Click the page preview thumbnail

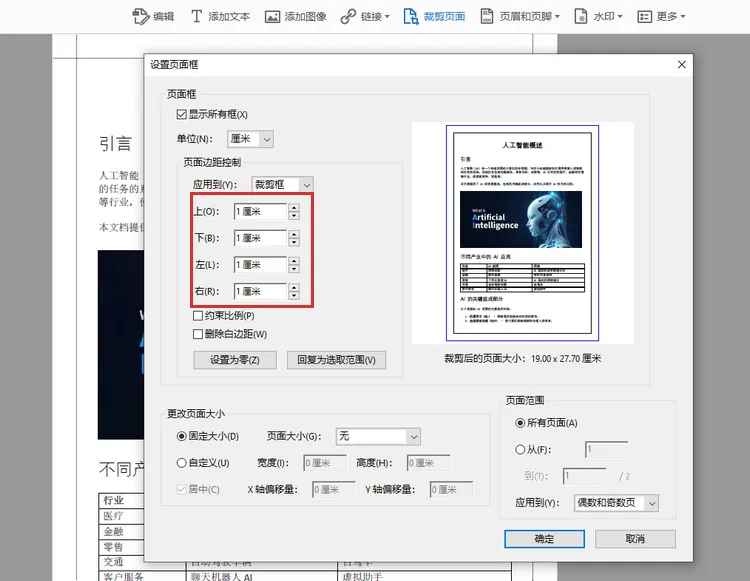(522, 233)
